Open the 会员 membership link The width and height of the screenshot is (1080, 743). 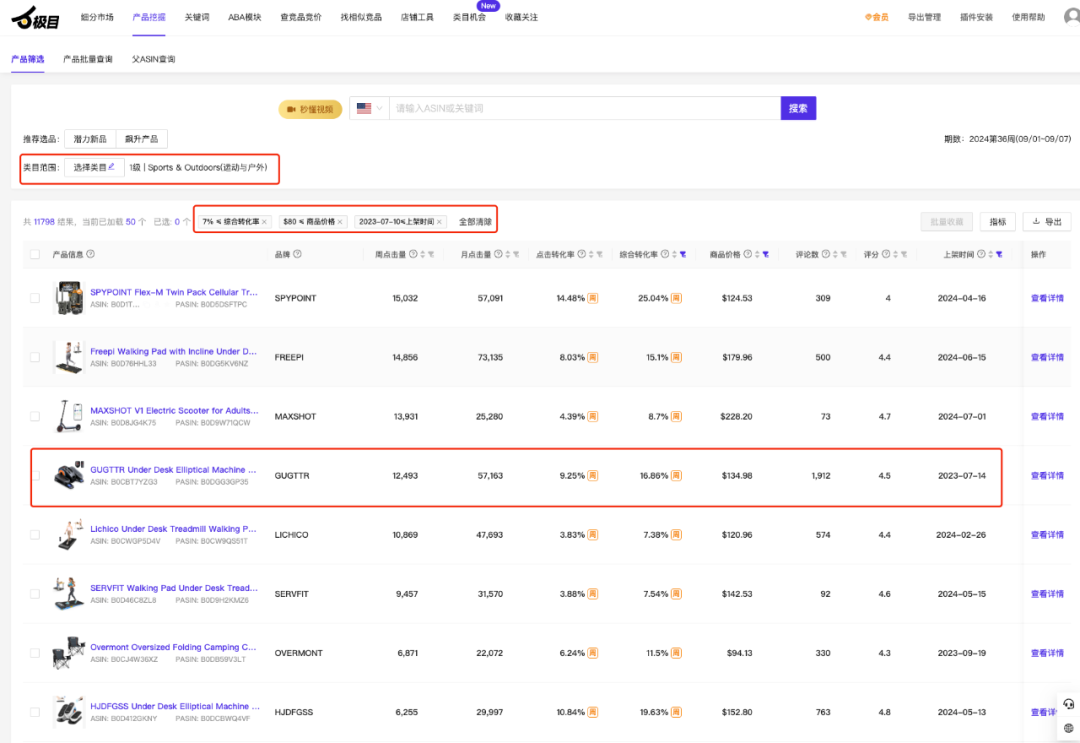[x=877, y=17]
